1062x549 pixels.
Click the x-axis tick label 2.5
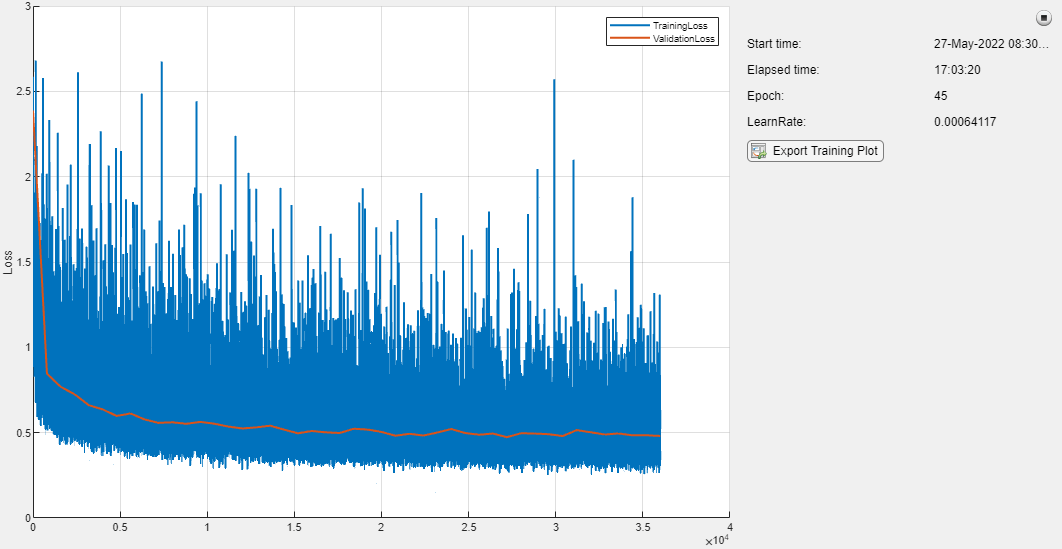(469, 527)
